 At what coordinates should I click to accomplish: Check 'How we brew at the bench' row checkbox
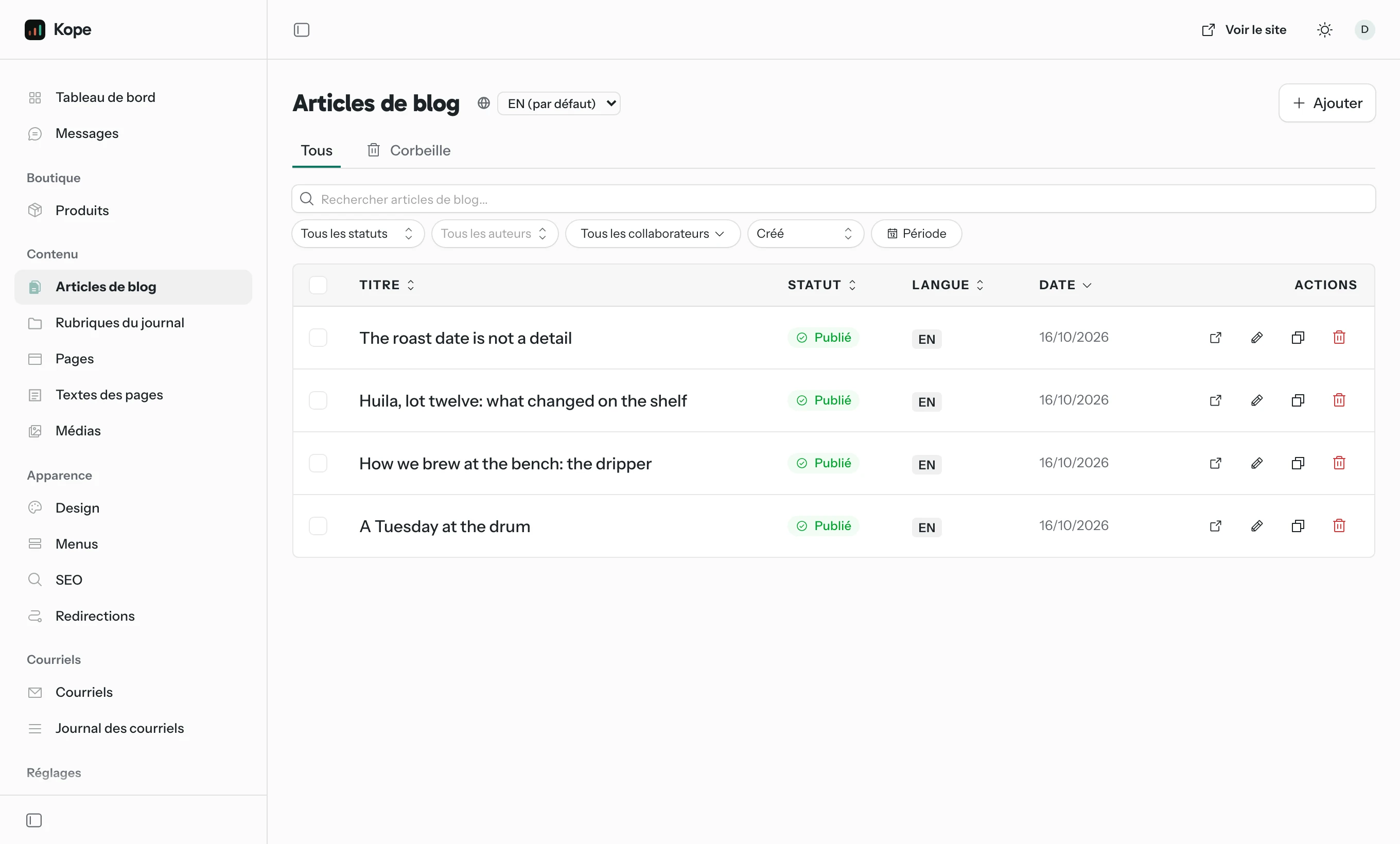pos(318,464)
